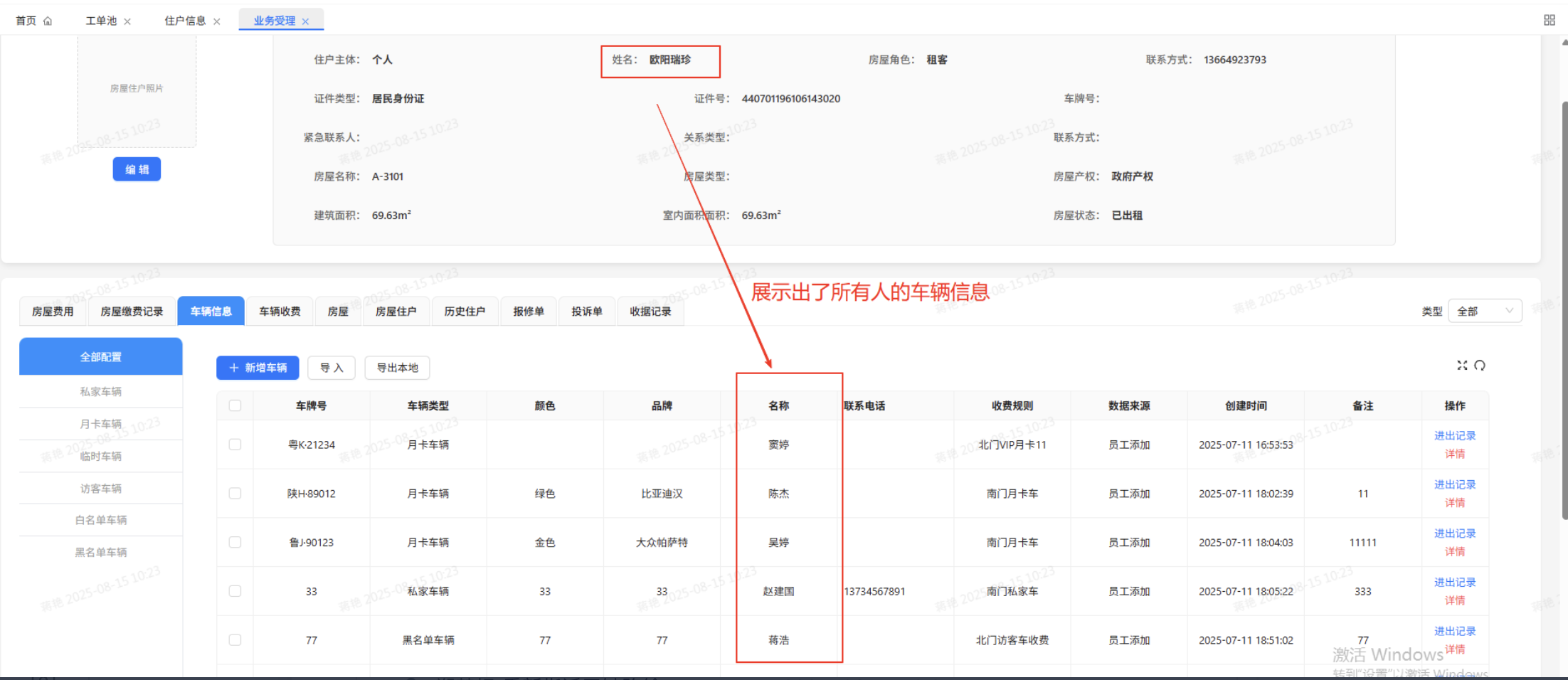Click the 编辑 button under photo
Viewport: 1568px width, 680px height.
click(137, 169)
